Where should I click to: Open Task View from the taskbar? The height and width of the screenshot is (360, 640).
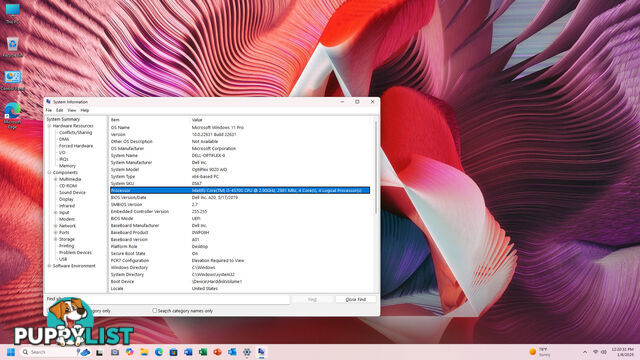click(x=100, y=352)
